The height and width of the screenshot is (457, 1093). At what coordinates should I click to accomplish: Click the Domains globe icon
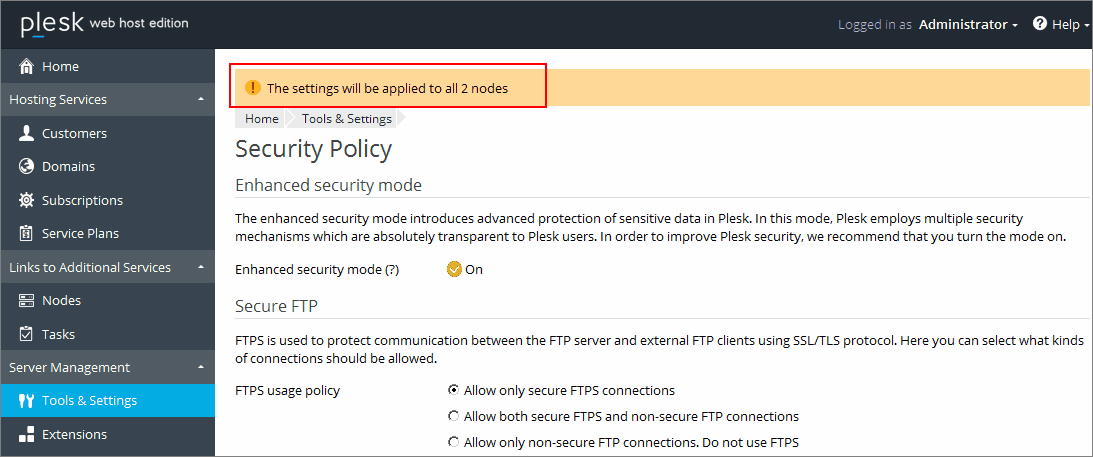[x=26, y=166]
